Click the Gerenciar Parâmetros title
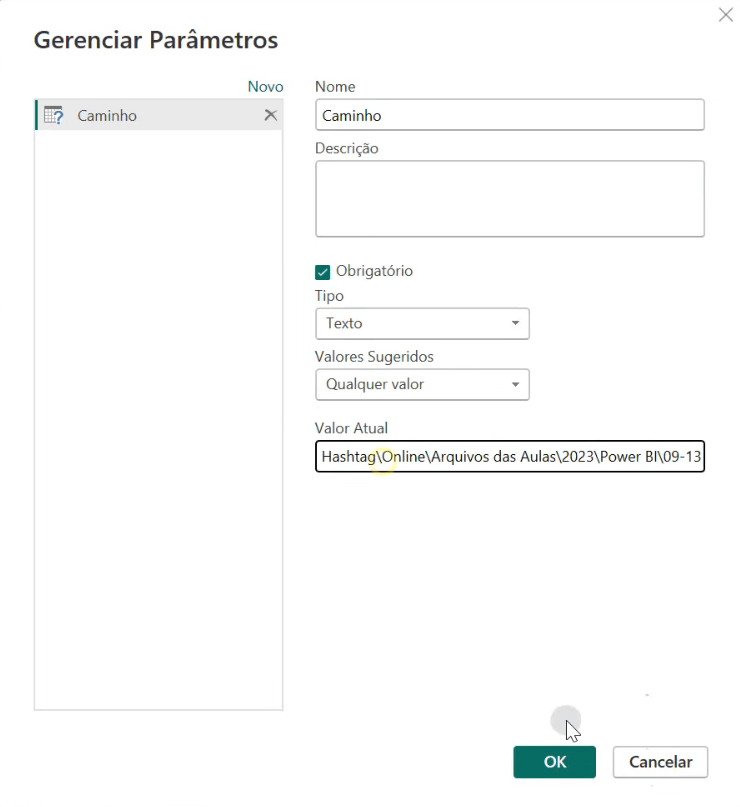The width and height of the screenshot is (740, 807). [x=156, y=40]
